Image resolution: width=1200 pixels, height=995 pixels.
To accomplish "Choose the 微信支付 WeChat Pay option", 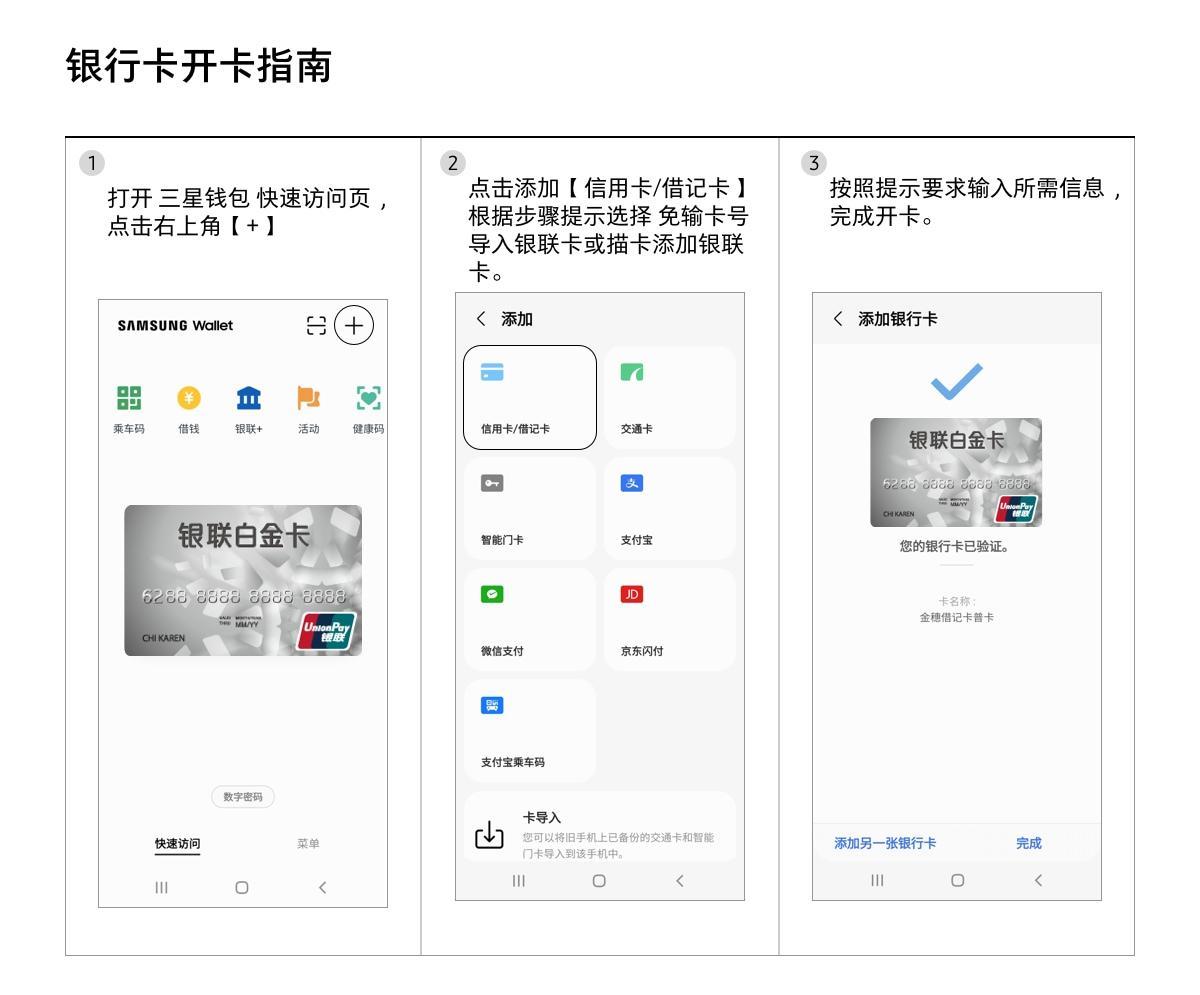I will tap(530, 620).
